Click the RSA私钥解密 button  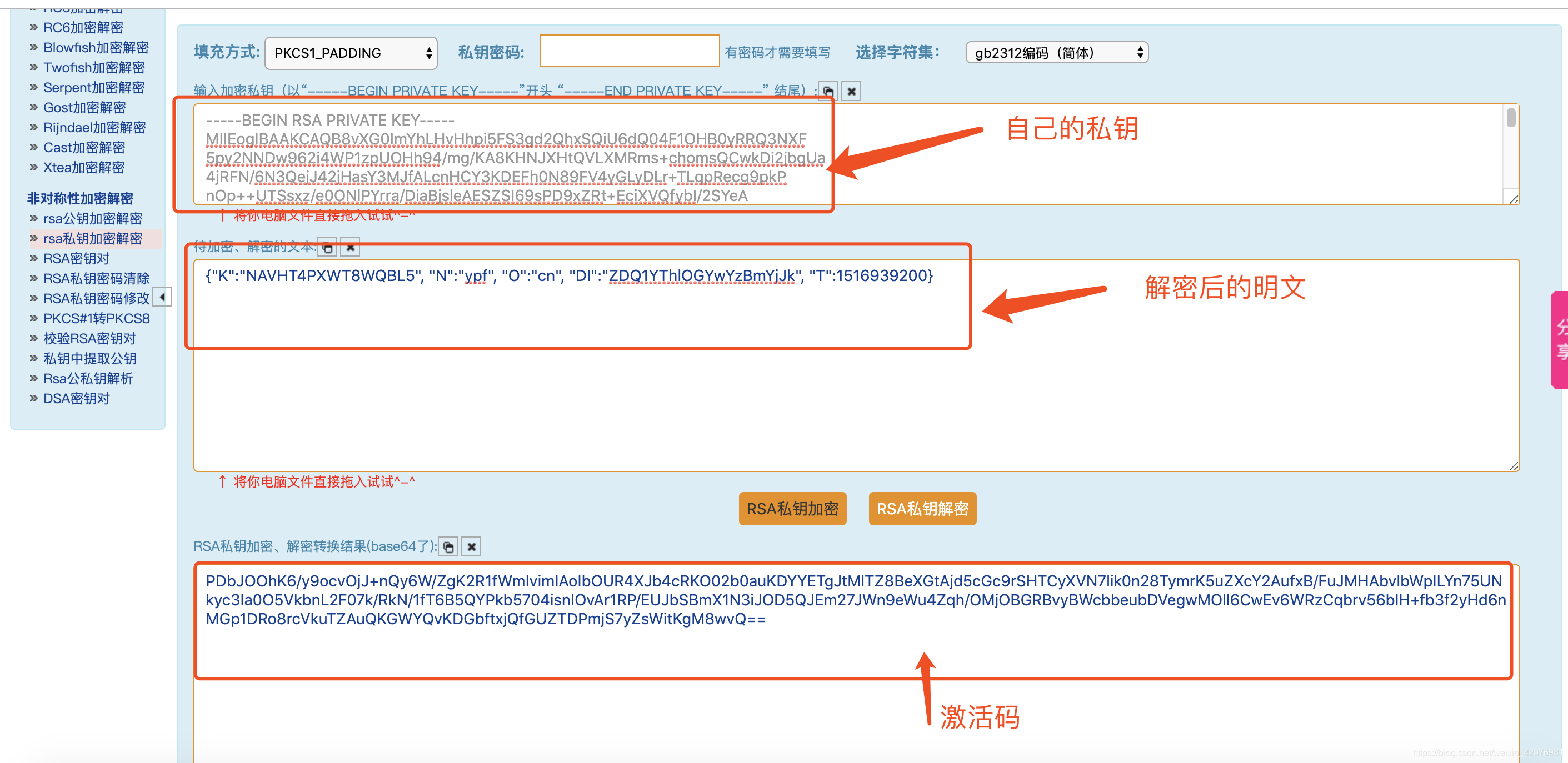pyautogui.click(x=922, y=509)
